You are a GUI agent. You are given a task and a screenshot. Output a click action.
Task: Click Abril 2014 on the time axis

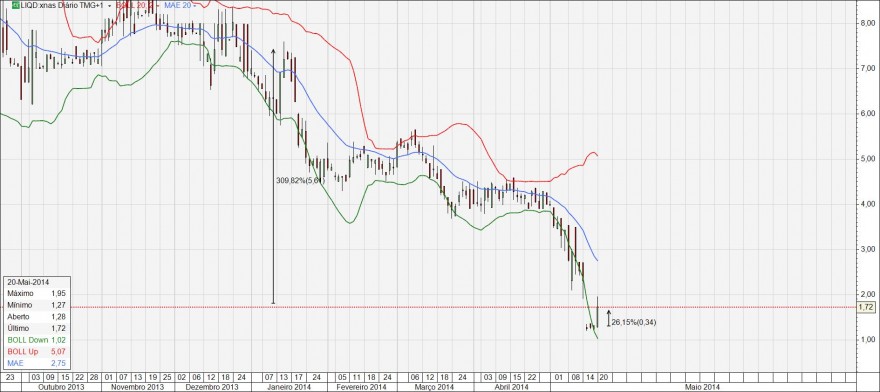point(511,388)
